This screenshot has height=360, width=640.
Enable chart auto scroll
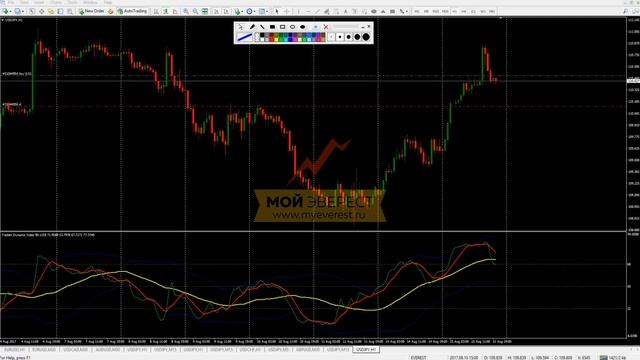point(216,11)
